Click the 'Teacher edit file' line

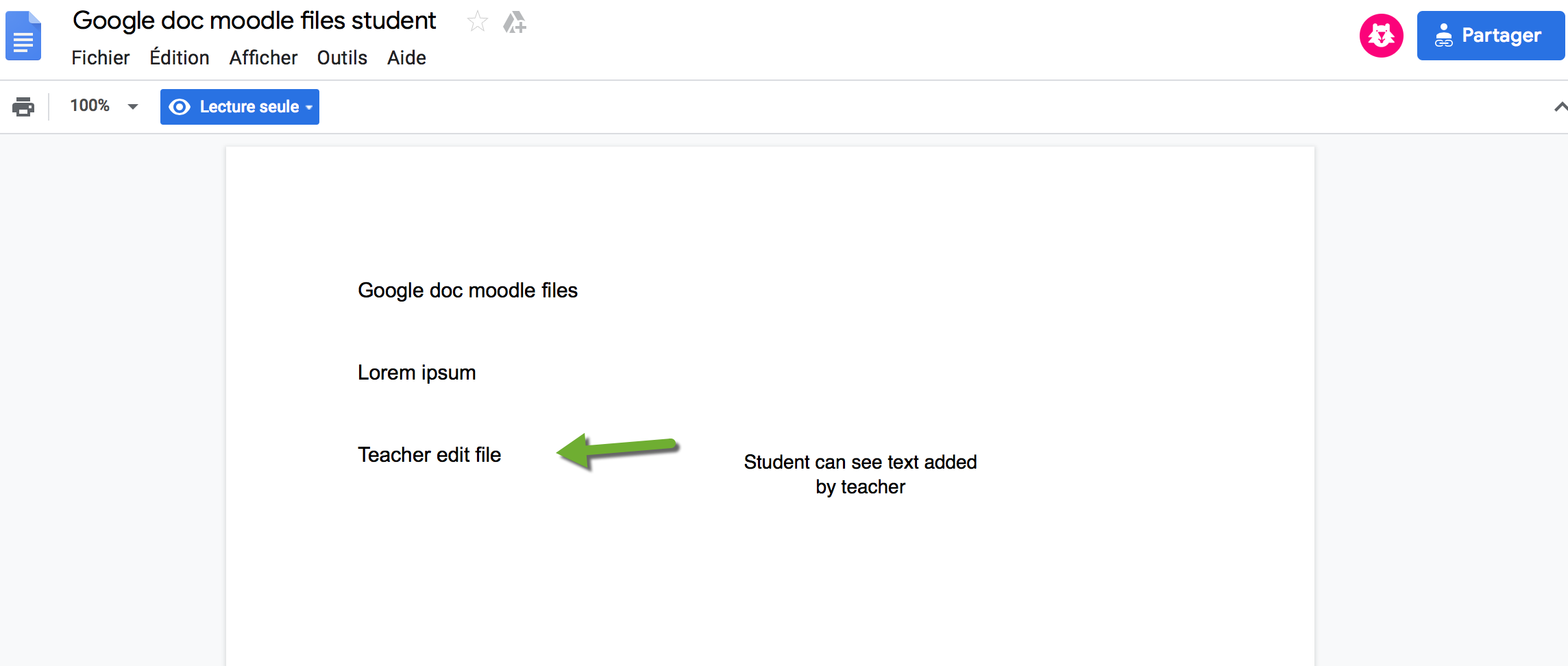pyautogui.click(x=429, y=455)
